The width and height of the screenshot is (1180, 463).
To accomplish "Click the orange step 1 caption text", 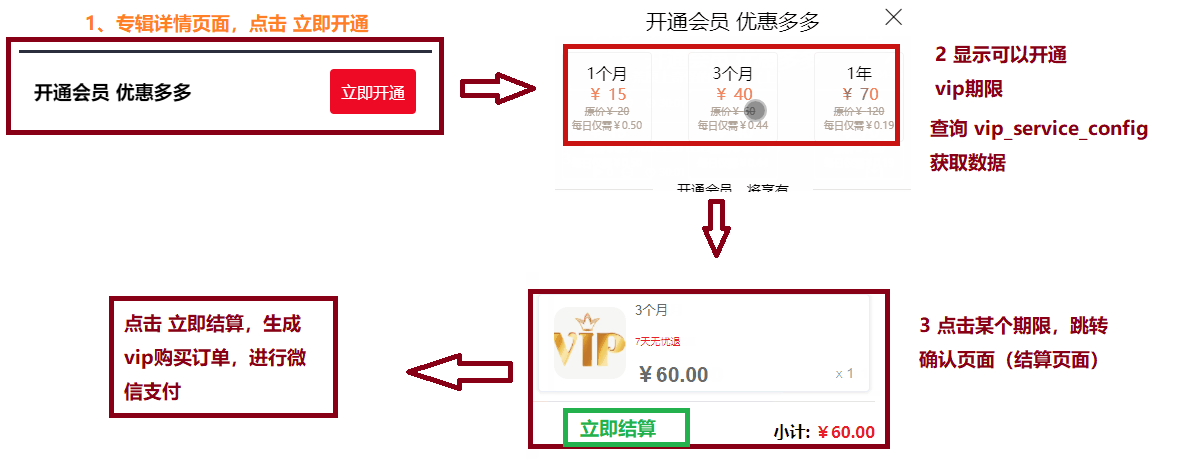I will 227,23.
